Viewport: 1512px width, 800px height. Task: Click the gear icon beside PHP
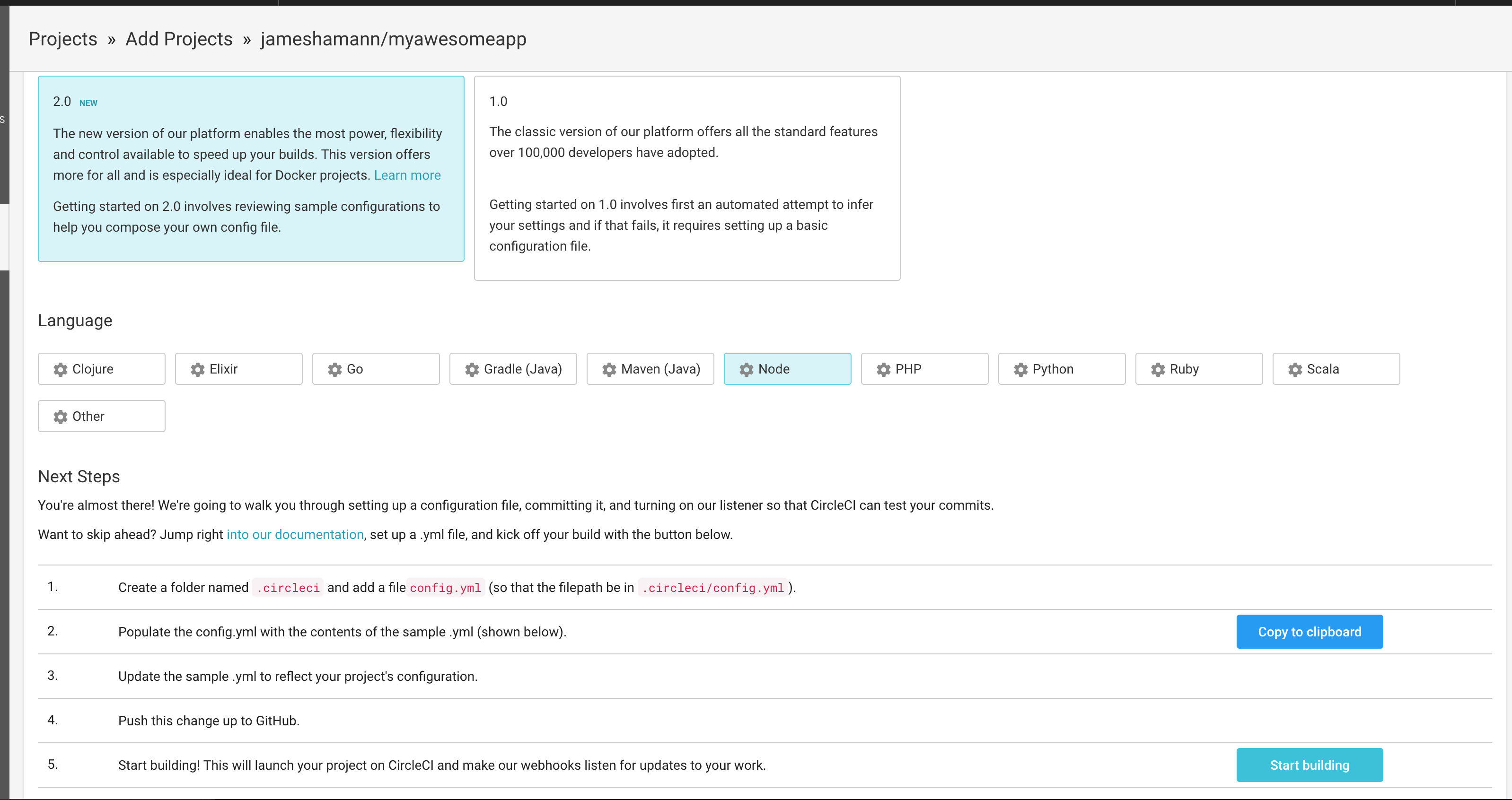coord(884,369)
